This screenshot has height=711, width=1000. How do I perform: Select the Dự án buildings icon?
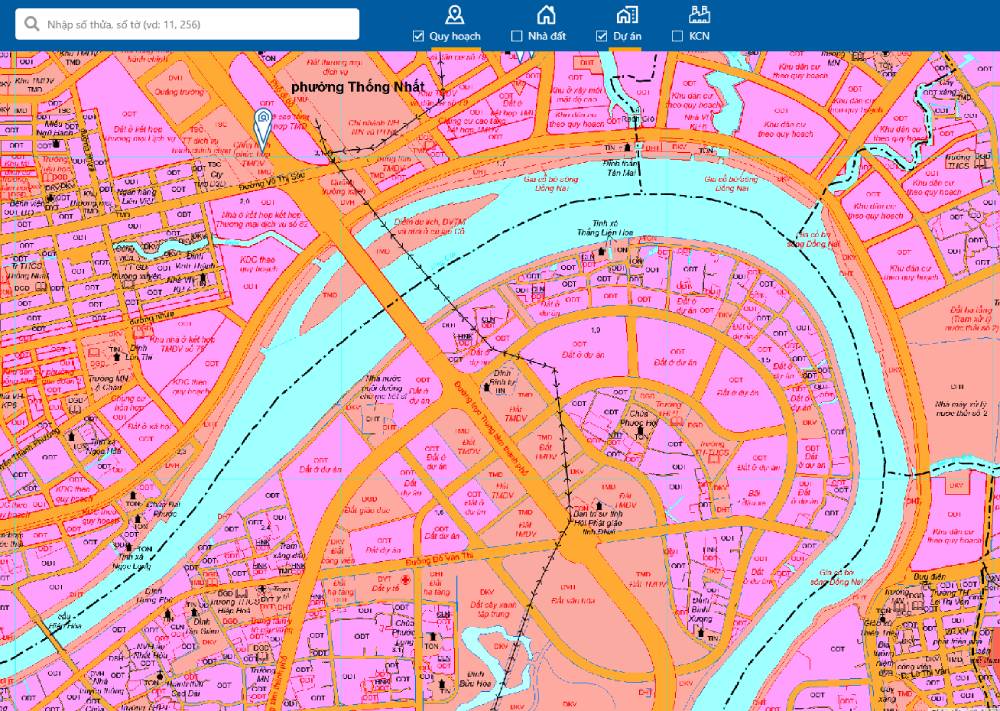[x=627, y=14]
